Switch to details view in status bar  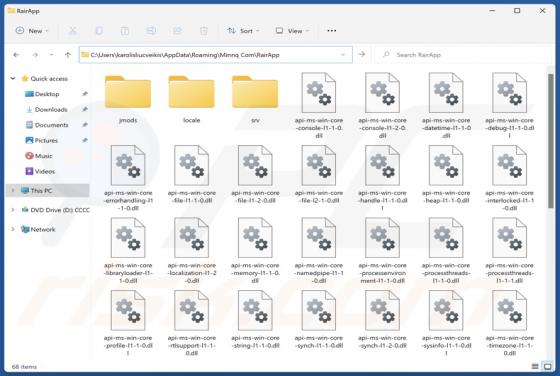point(535,366)
